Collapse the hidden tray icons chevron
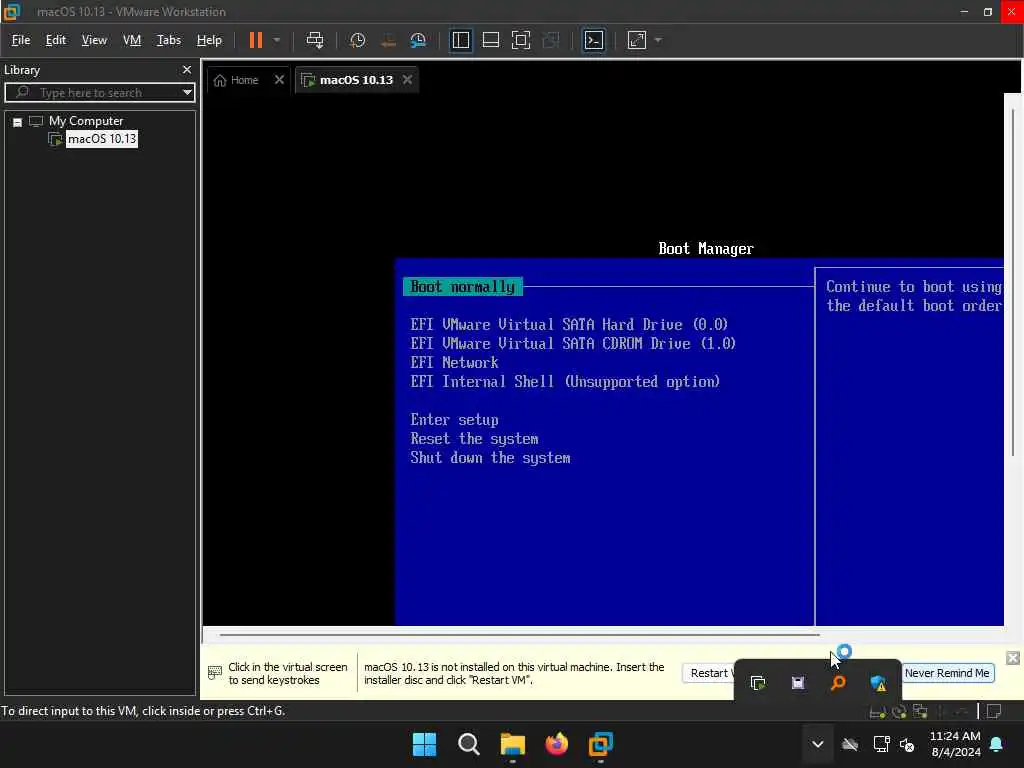This screenshot has height=768, width=1024. (x=818, y=744)
